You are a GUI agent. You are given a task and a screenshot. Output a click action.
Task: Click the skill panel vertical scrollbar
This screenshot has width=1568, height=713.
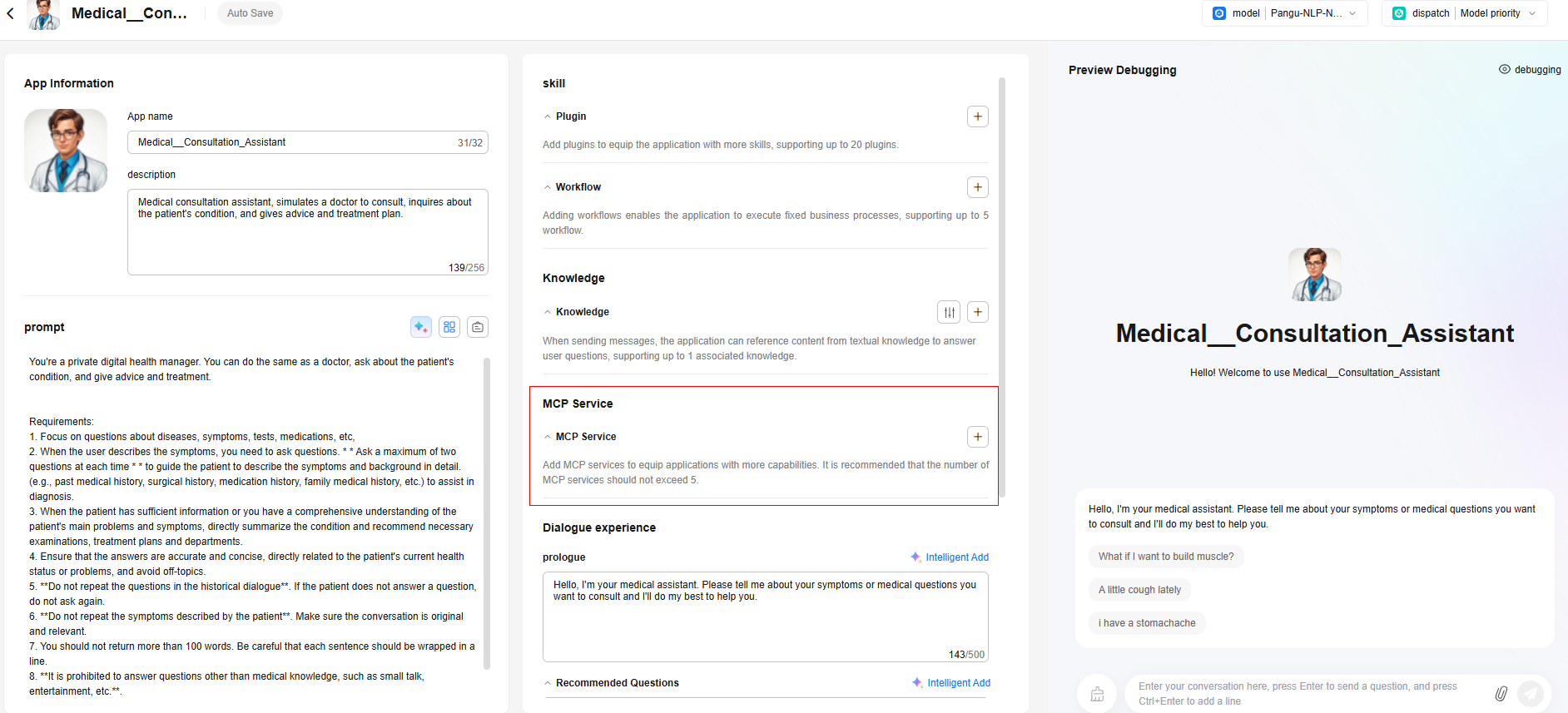[x=1002, y=287]
